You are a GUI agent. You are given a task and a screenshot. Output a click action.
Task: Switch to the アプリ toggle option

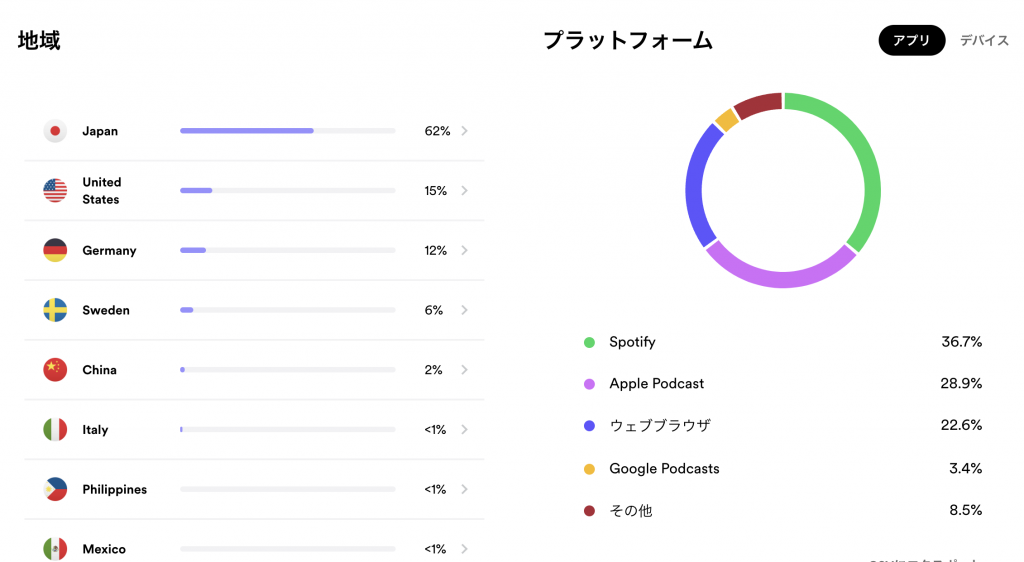point(911,41)
